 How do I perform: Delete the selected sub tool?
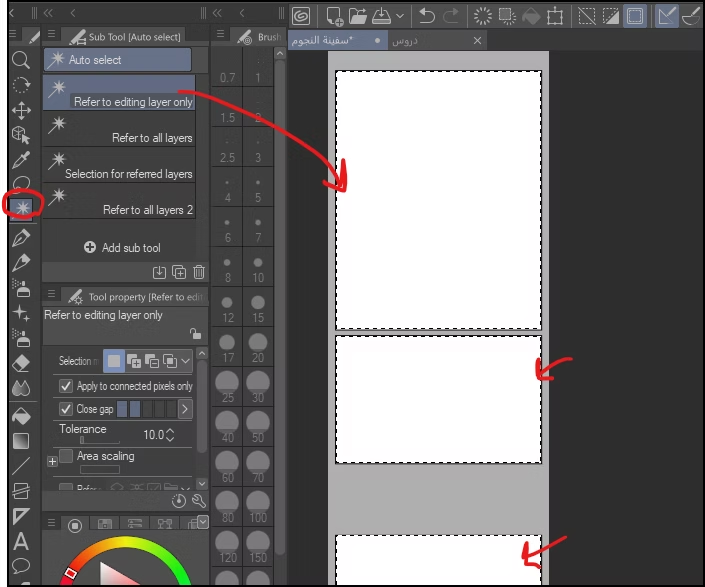click(199, 272)
